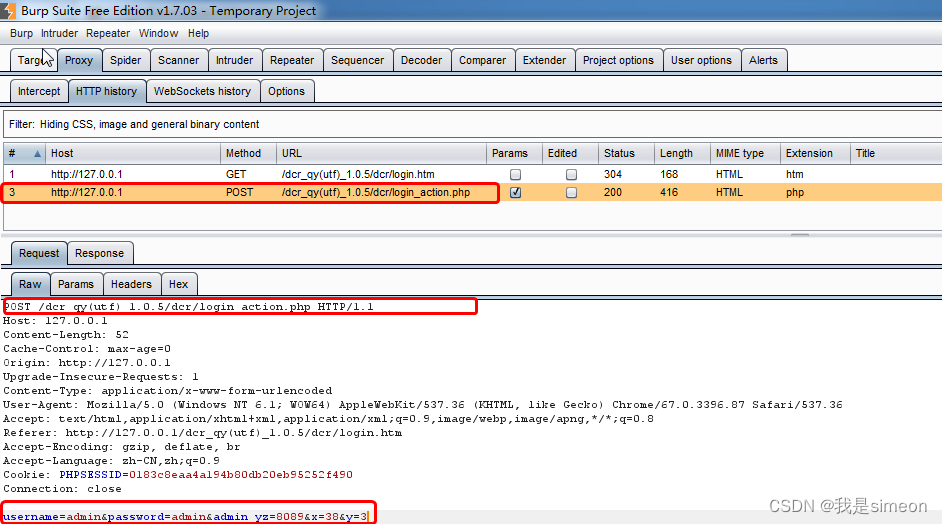Switch to the Decoder tab
The height and width of the screenshot is (524, 942).
point(421,60)
